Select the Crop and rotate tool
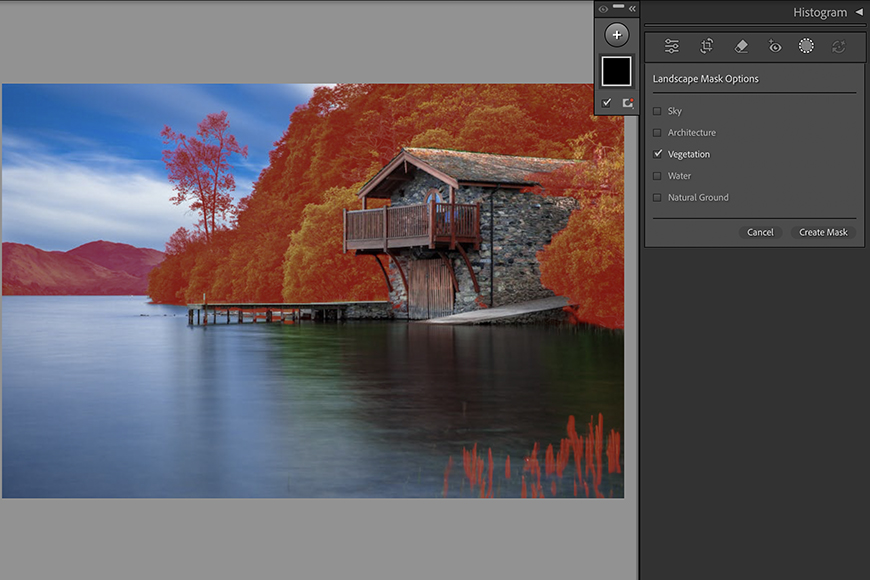Image resolution: width=870 pixels, height=580 pixels. 707,46
